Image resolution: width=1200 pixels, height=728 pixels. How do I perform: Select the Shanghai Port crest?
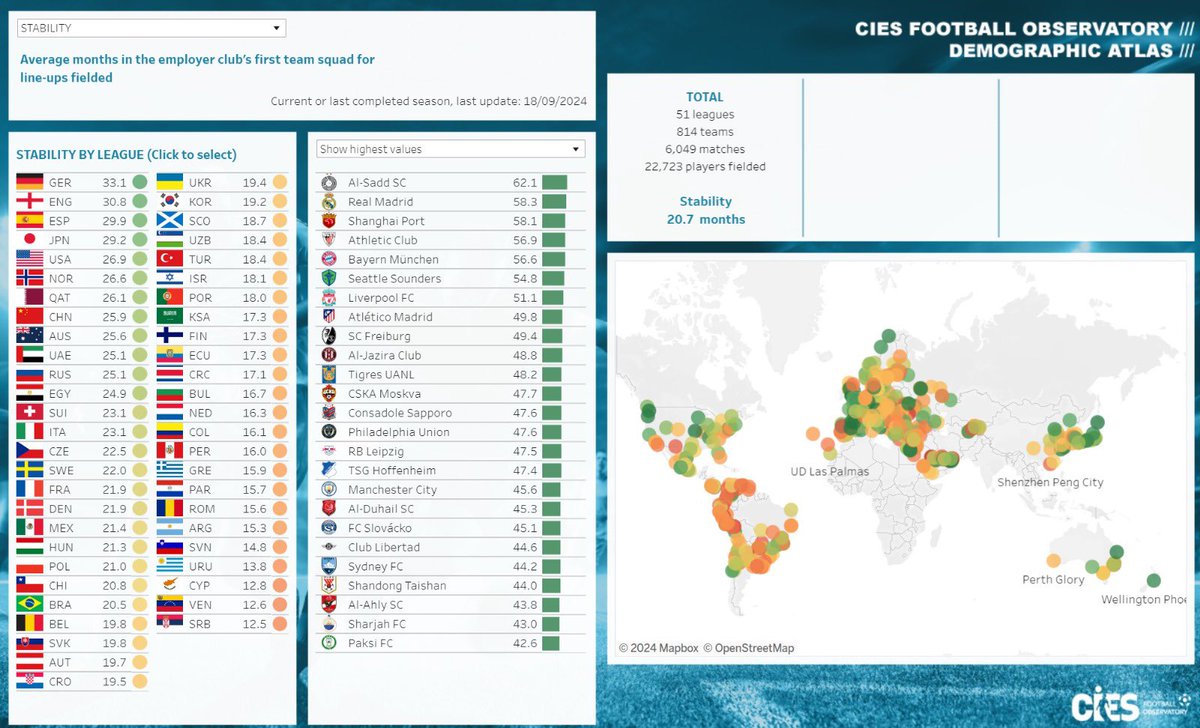pos(329,221)
